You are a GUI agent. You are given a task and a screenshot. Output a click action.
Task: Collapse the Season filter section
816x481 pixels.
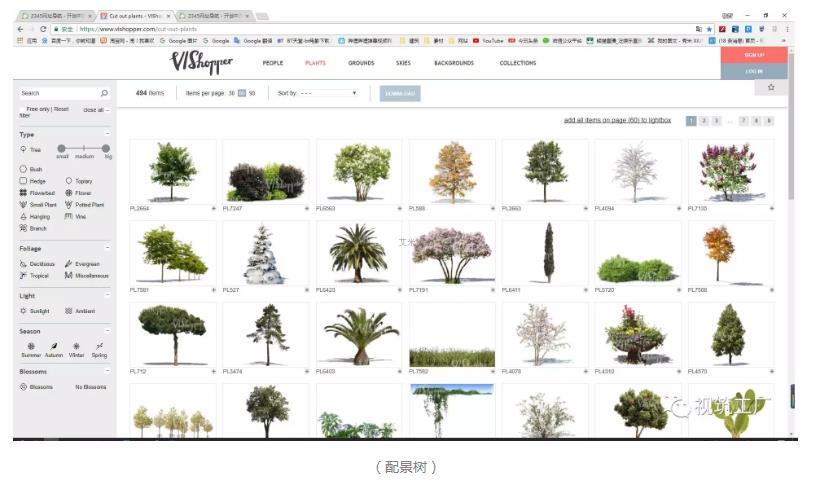pos(107,331)
